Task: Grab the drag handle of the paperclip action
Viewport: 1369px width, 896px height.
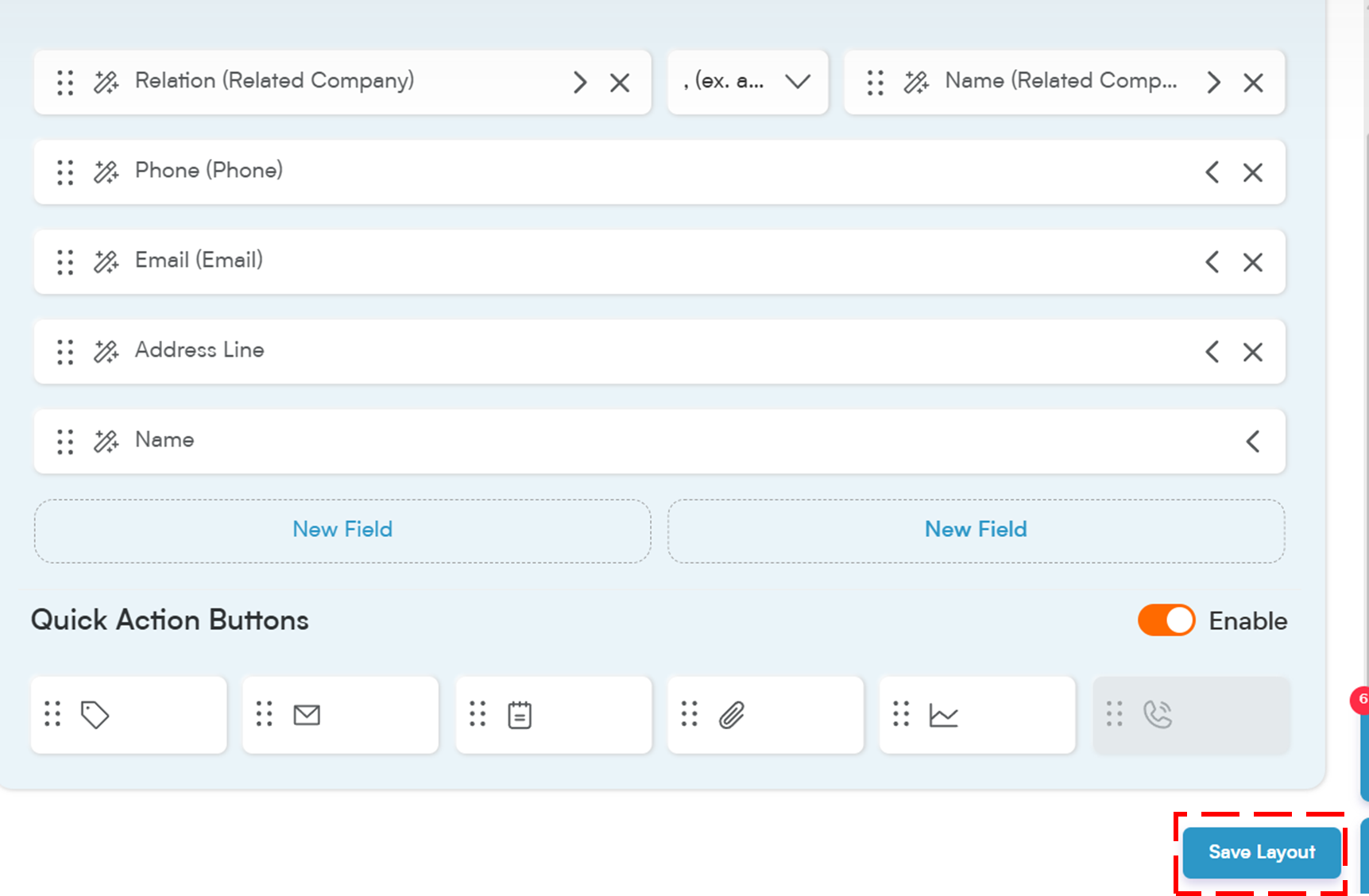Action: pyautogui.click(x=690, y=714)
